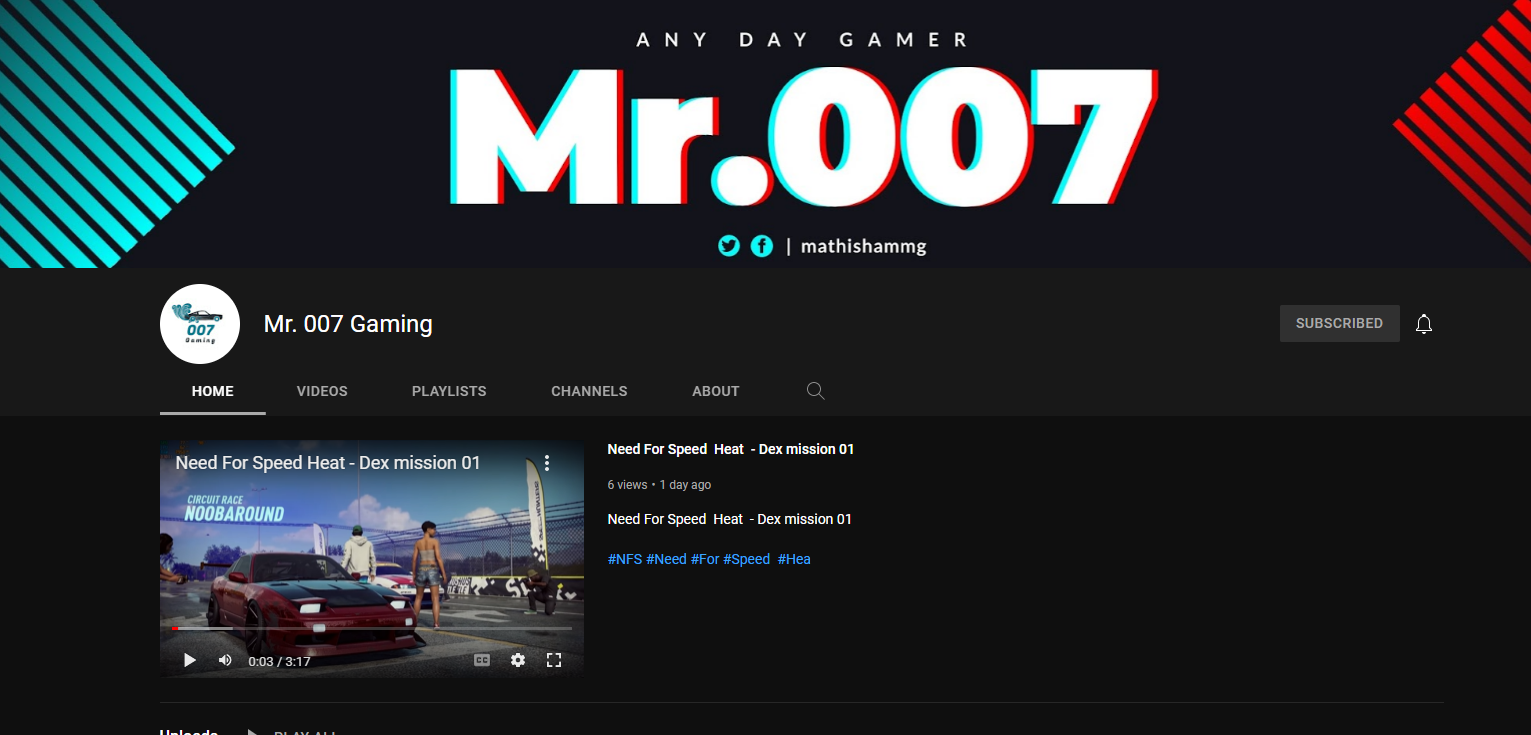Click the 0:03 / 3:17 time display
1531x735 pixels.
(279, 661)
